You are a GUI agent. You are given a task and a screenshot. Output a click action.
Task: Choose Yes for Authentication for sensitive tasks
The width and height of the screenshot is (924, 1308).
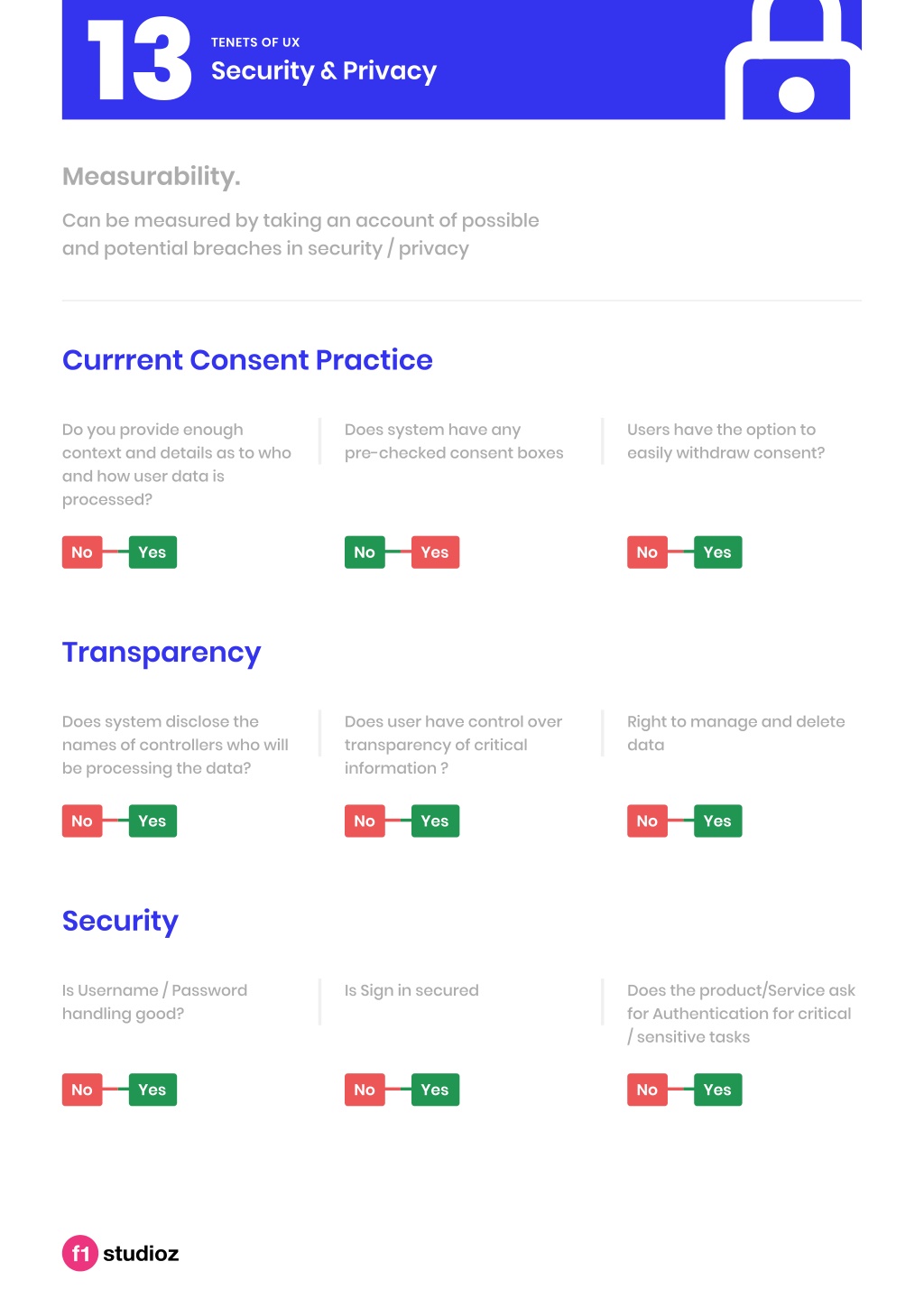pyautogui.click(x=717, y=1090)
